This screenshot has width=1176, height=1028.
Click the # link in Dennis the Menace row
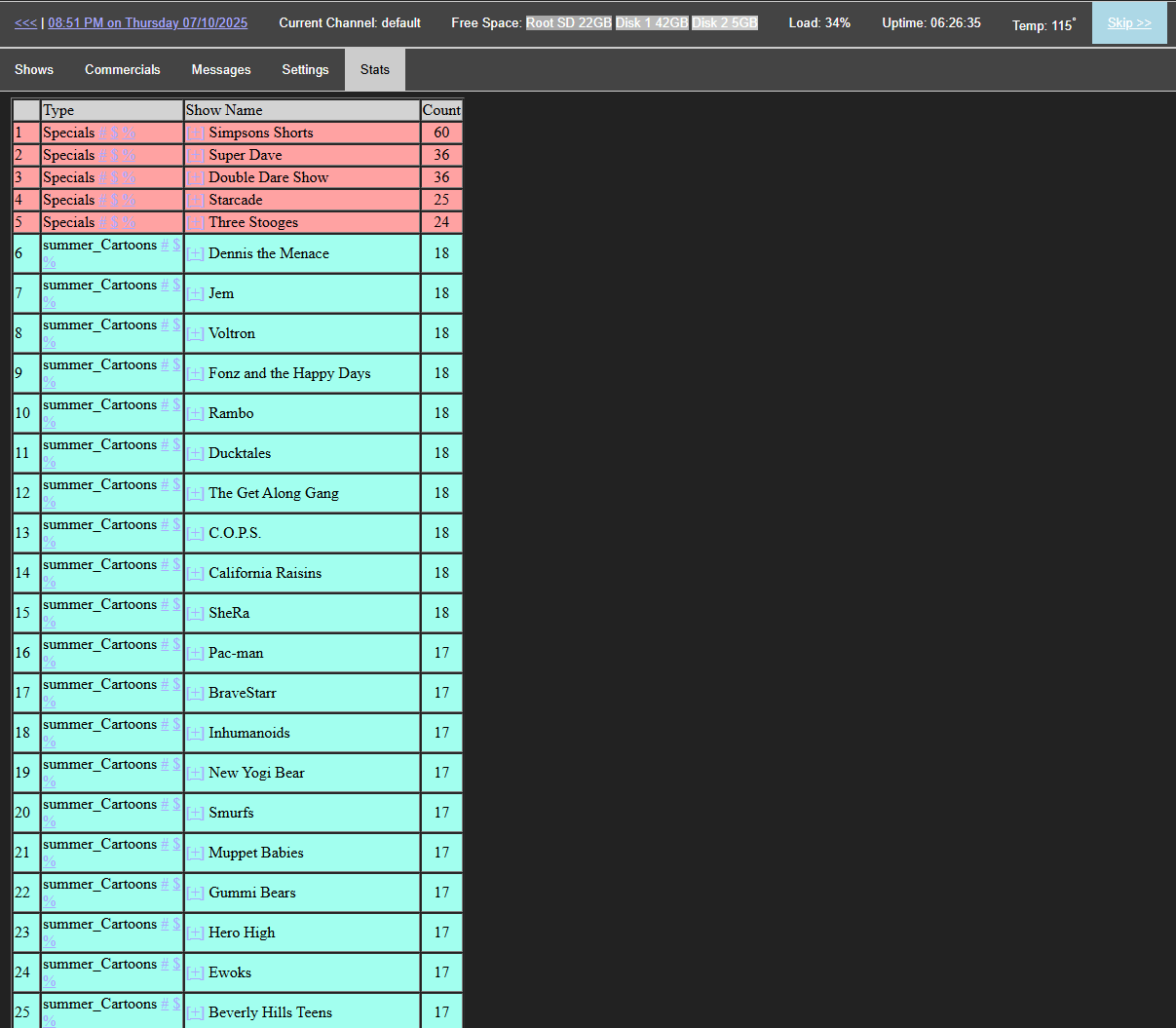(165, 246)
